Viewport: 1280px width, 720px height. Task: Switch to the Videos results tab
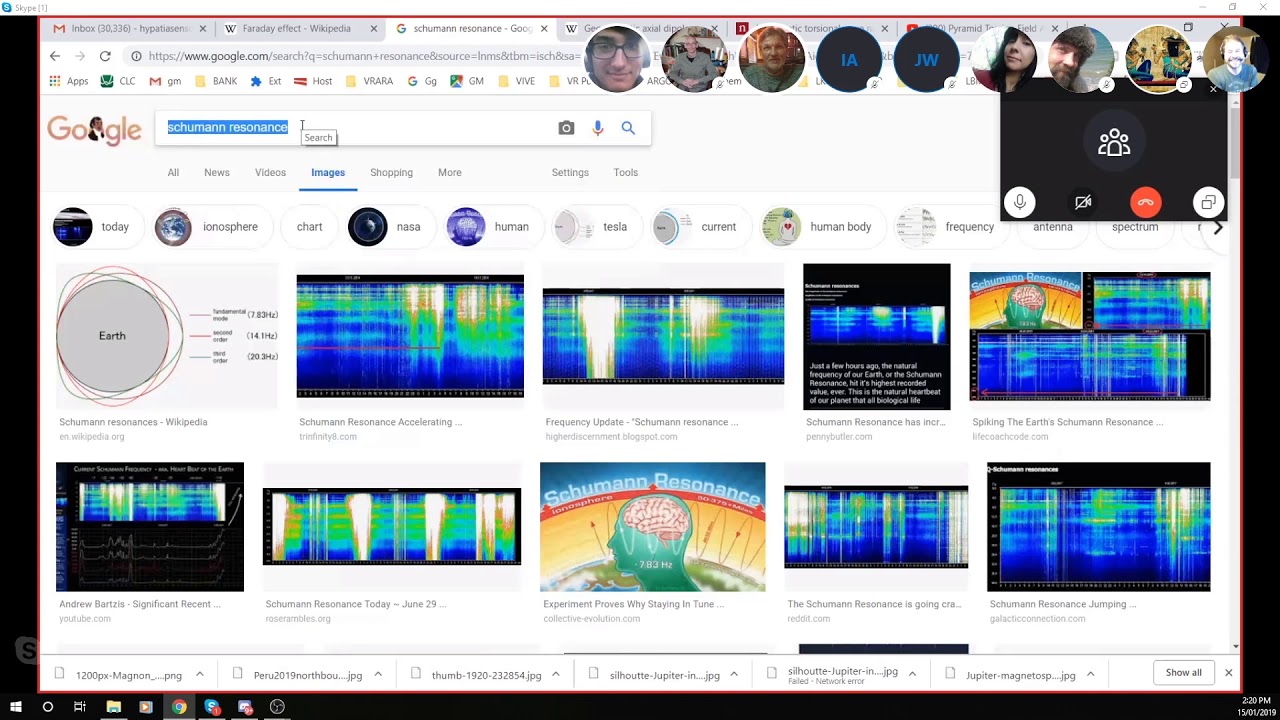(x=270, y=173)
